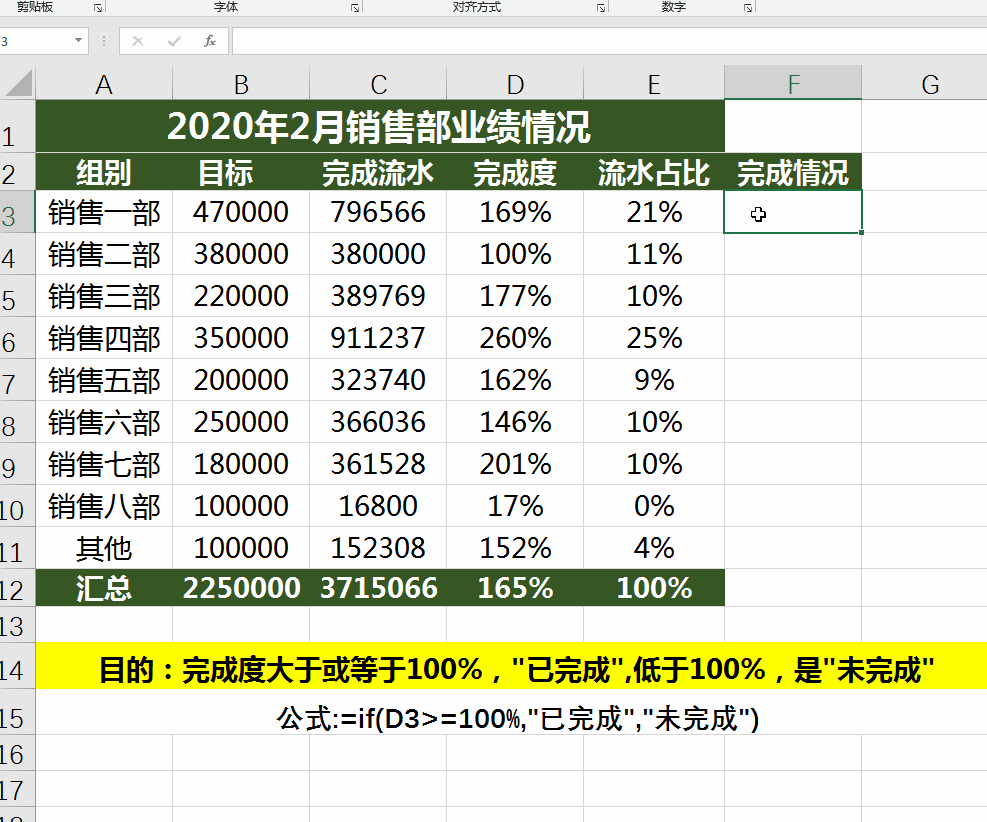
Task: Select column B header
Action: tap(241, 83)
